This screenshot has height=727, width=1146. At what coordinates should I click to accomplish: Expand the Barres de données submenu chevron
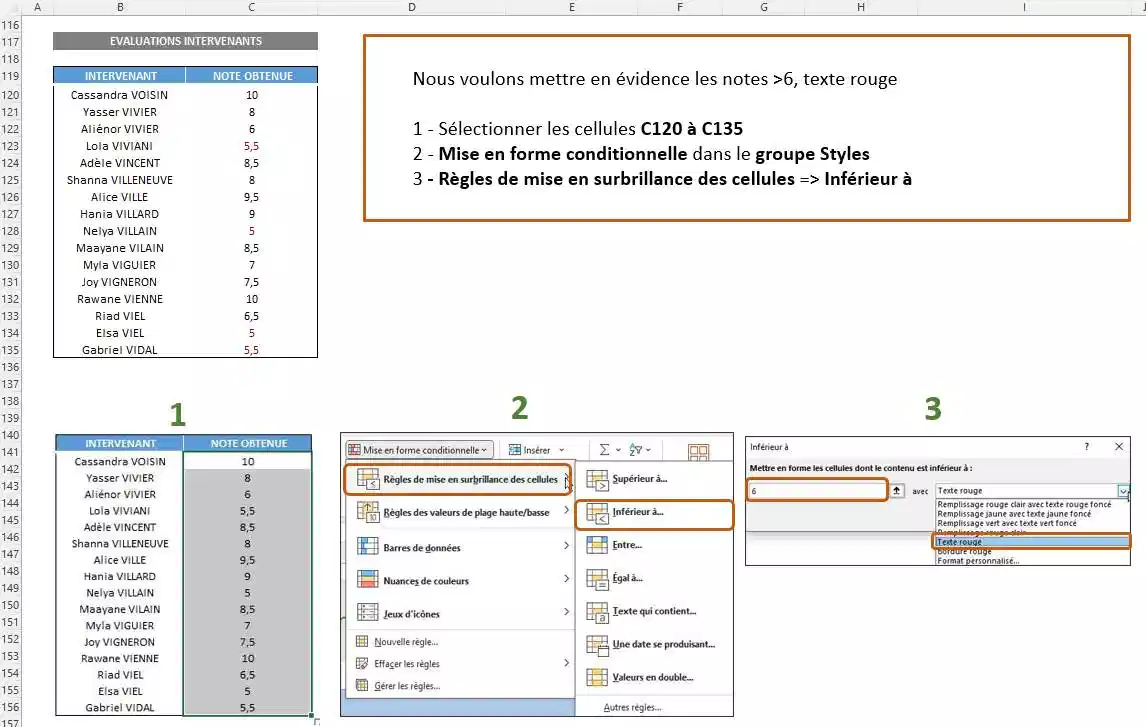coord(566,546)
